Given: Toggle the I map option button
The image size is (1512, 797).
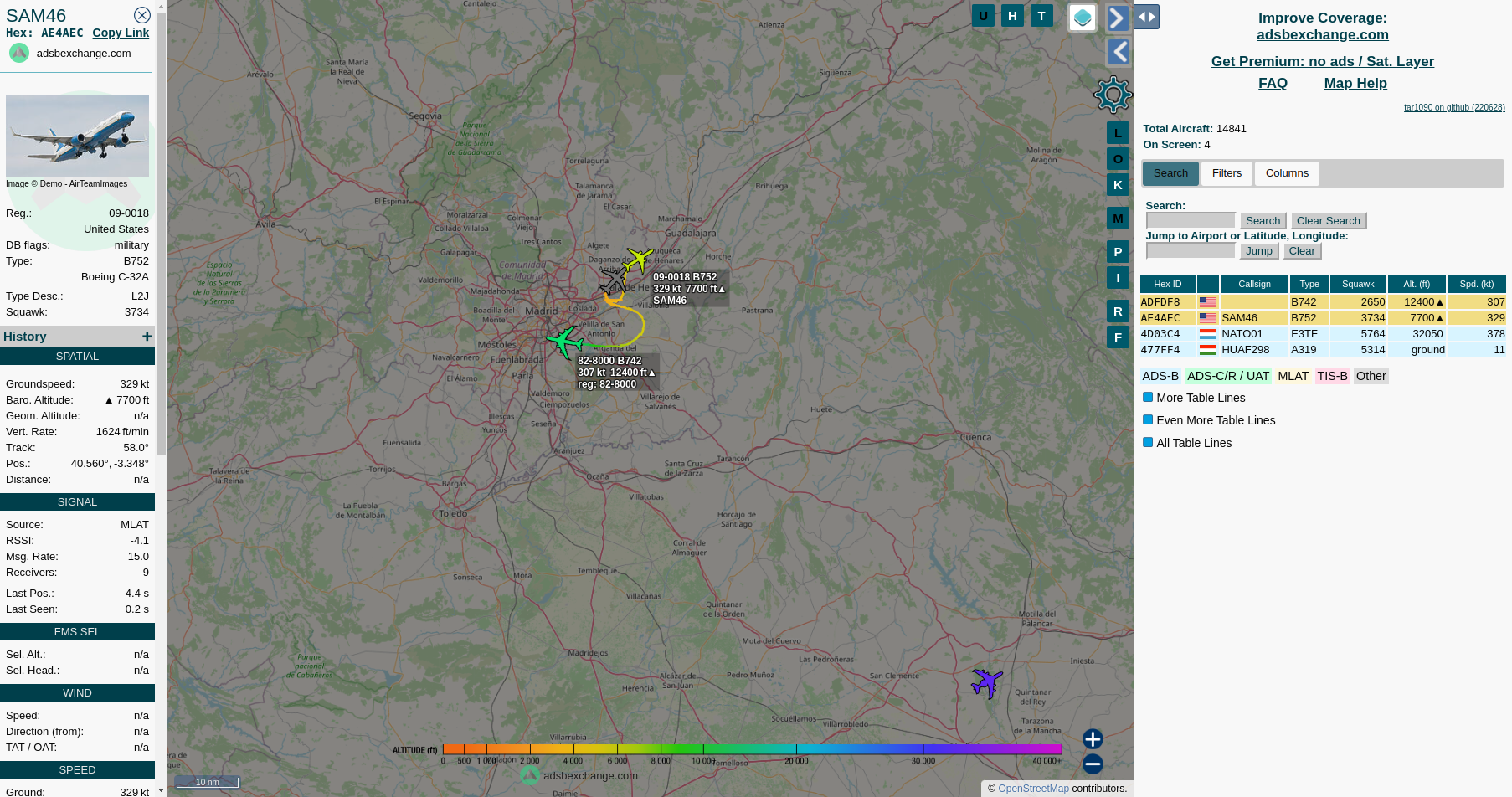Looking at the screenshot, I should click(x=1118, y=278).
